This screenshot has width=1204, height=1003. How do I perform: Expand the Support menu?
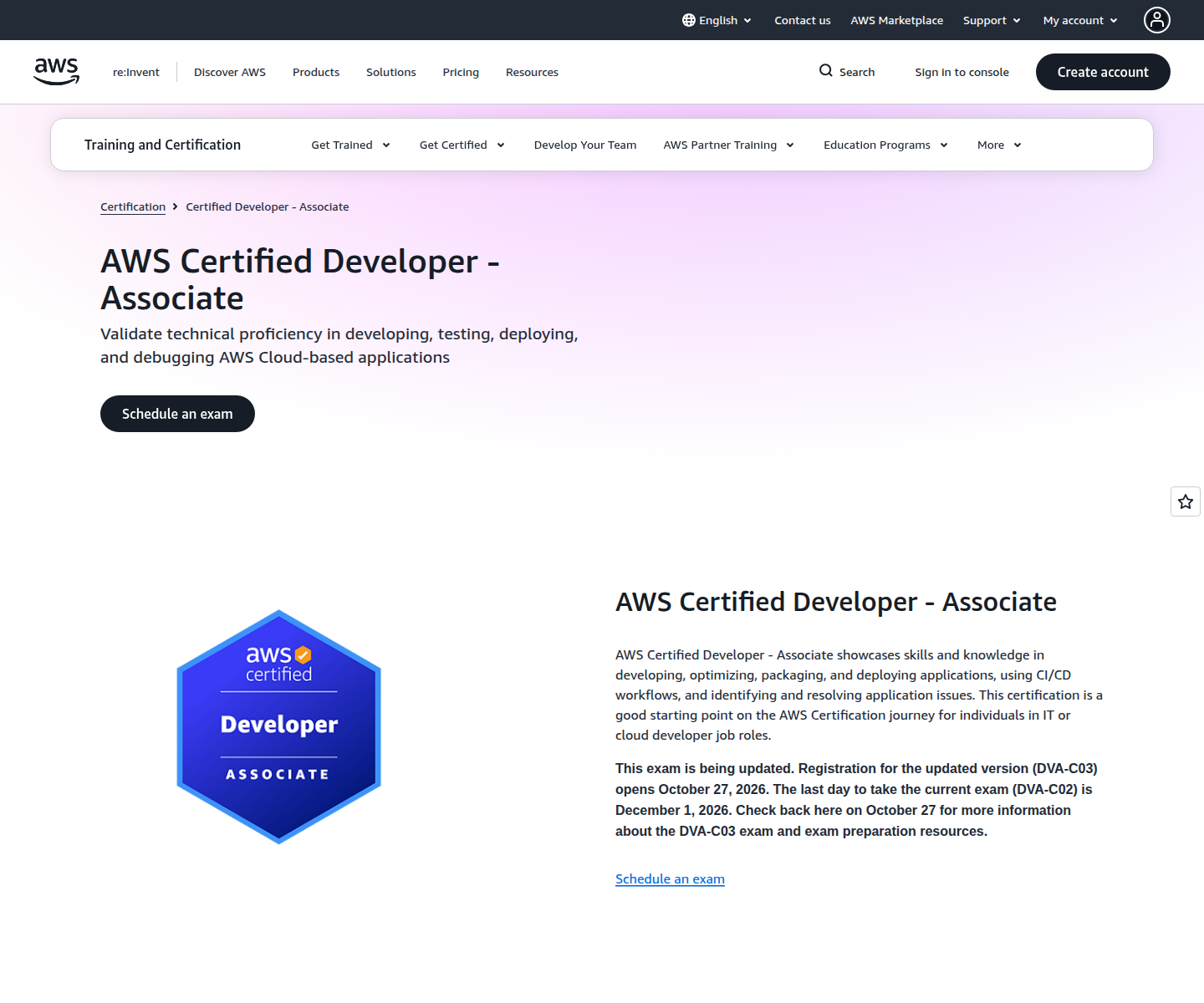pyautogui.click(x=992, y=20)
